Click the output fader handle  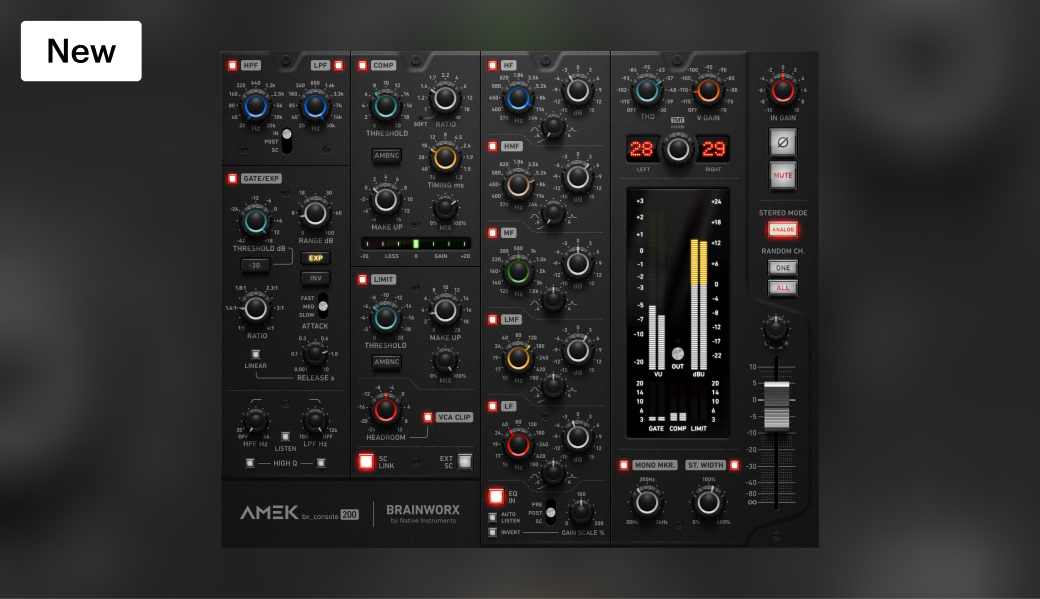(777, 405)
